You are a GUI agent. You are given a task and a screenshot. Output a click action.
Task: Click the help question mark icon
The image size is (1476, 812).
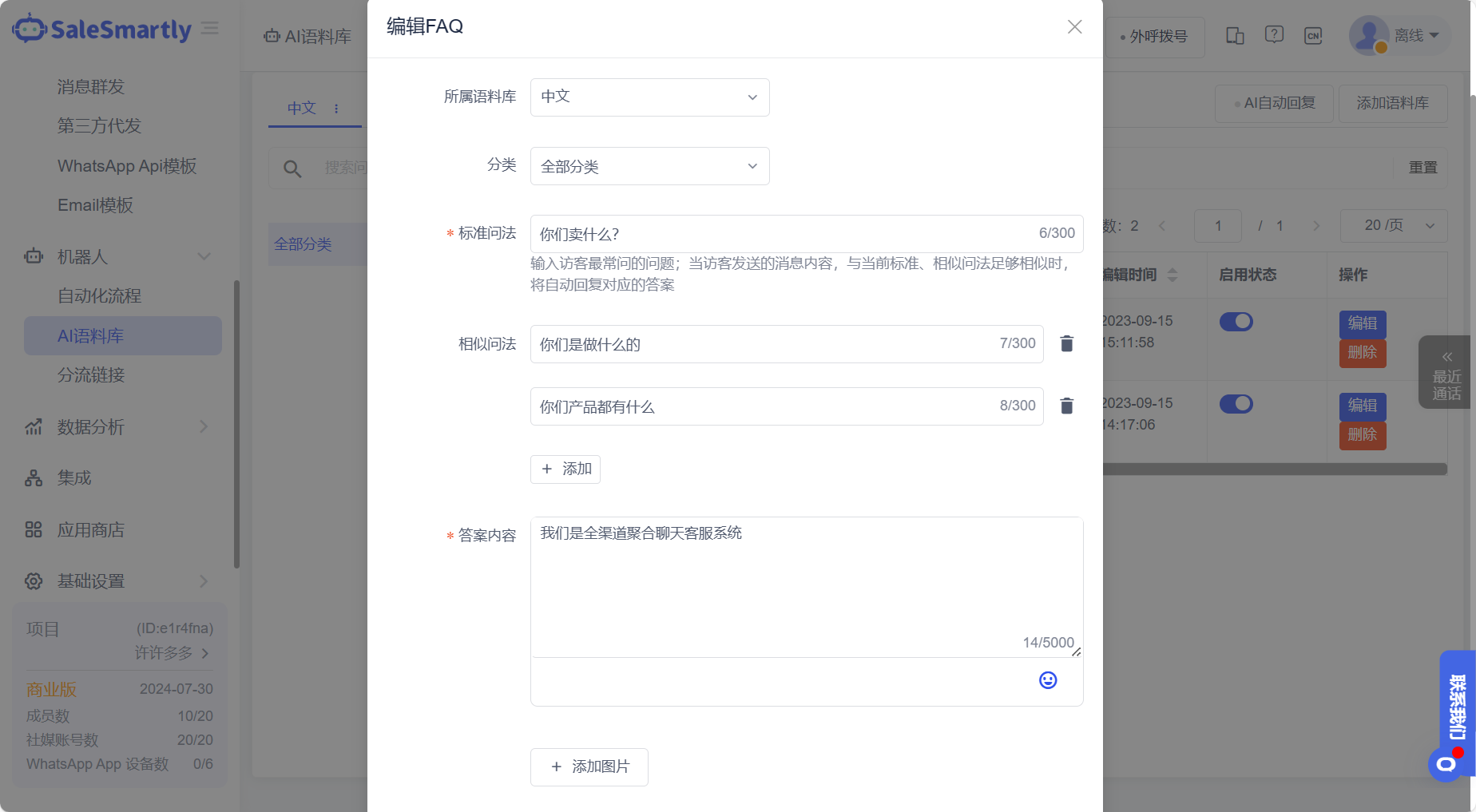coord(1274,34)
